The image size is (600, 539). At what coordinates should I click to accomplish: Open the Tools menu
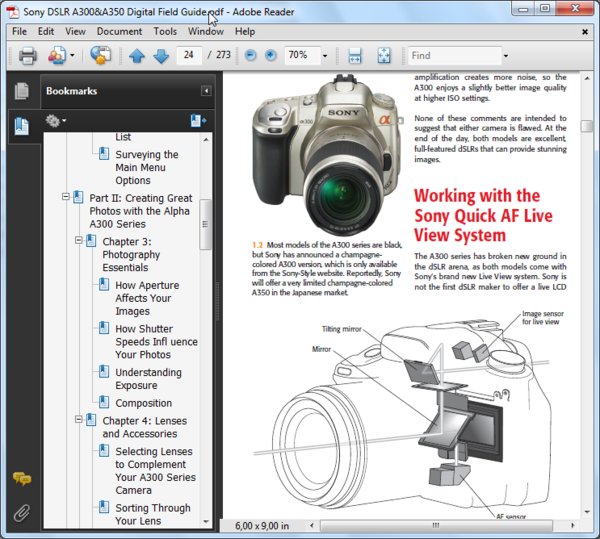[x=165, y=31]
